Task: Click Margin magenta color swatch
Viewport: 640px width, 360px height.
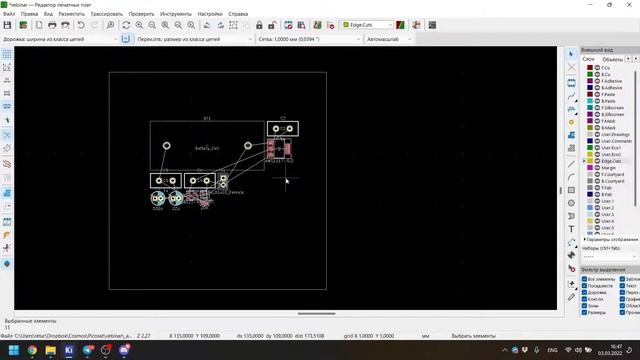Action: click(x=590, y=168)
